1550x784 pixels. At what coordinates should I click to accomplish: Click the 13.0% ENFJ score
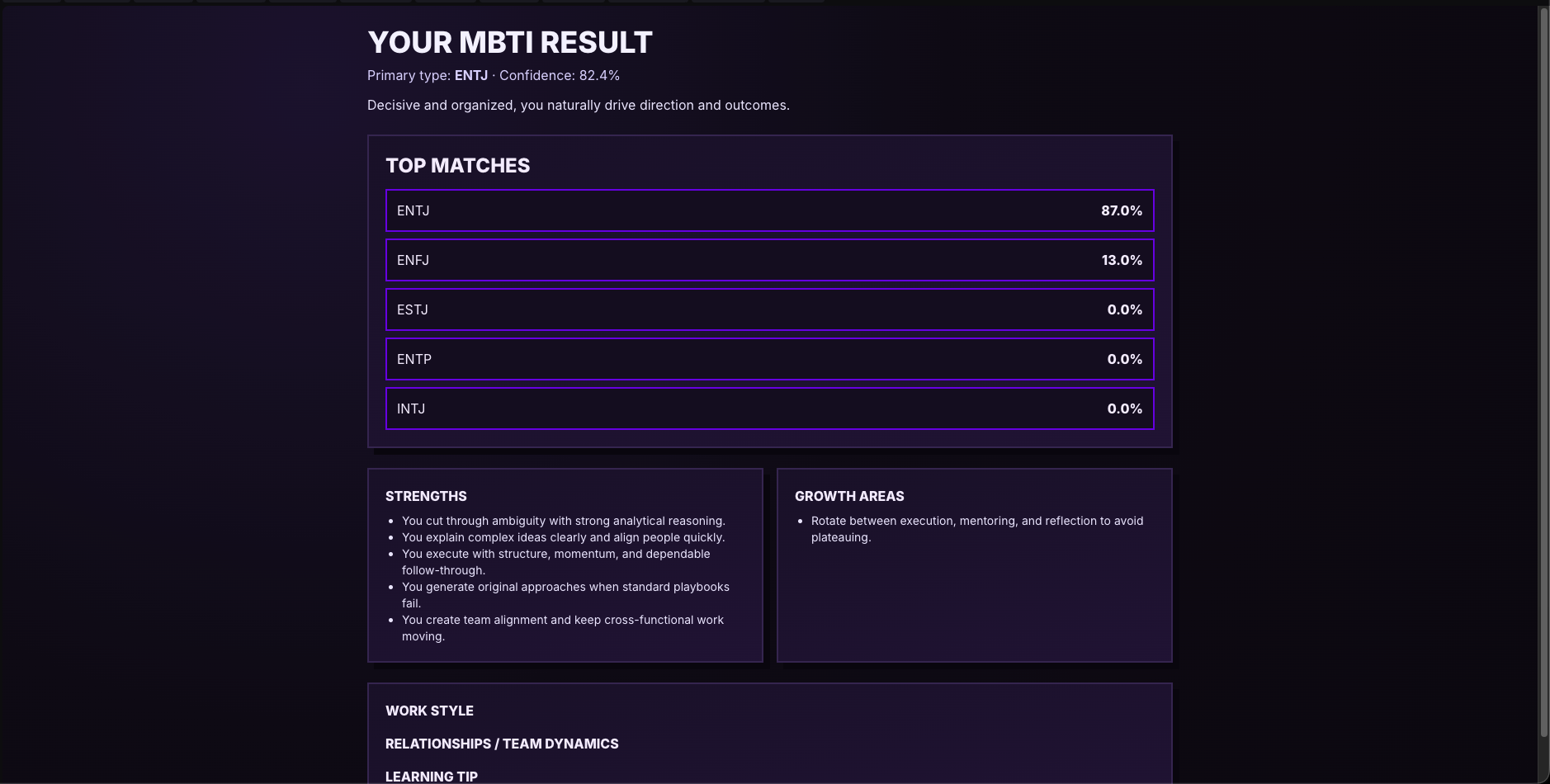(1122, 260)
